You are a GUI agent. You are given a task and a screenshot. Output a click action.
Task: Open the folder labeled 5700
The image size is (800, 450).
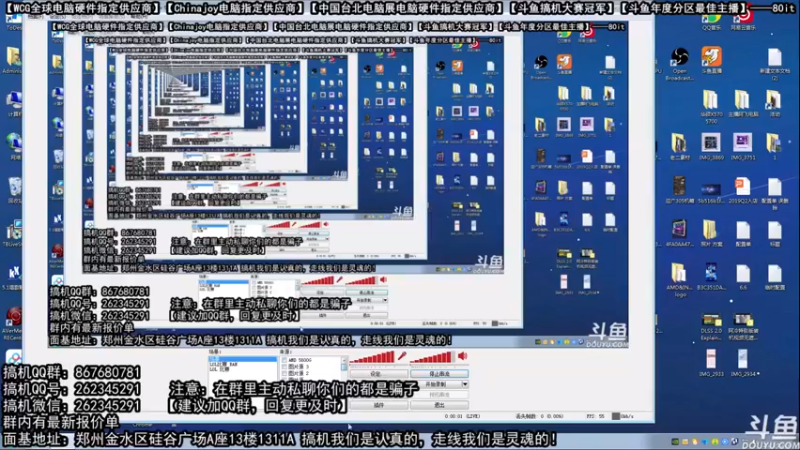point(711,106)
